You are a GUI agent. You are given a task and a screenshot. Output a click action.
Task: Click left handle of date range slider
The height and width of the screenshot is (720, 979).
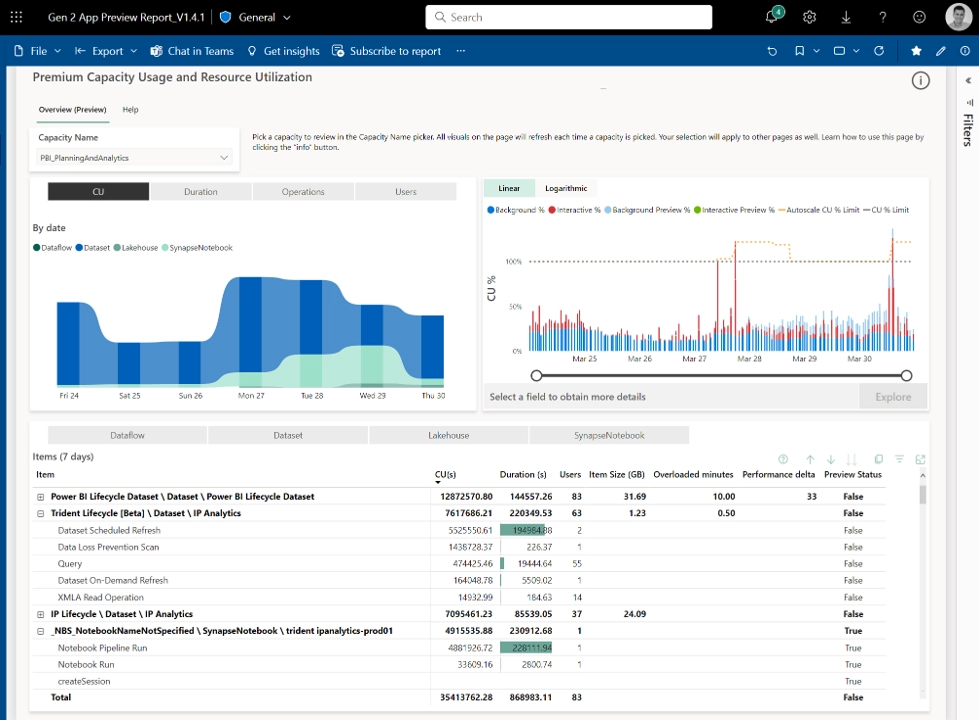point(536,375)
